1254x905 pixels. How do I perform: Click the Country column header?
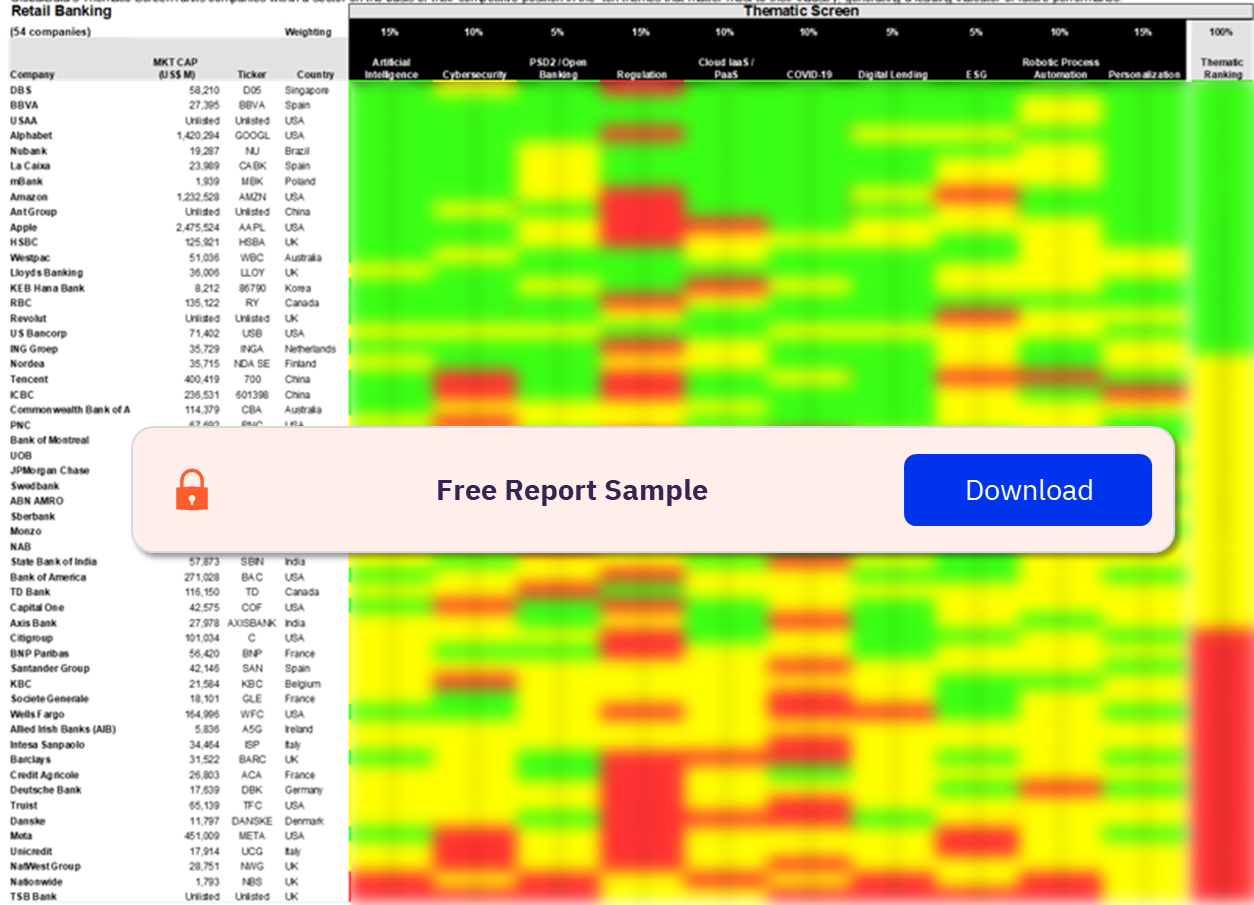[315, 74]
